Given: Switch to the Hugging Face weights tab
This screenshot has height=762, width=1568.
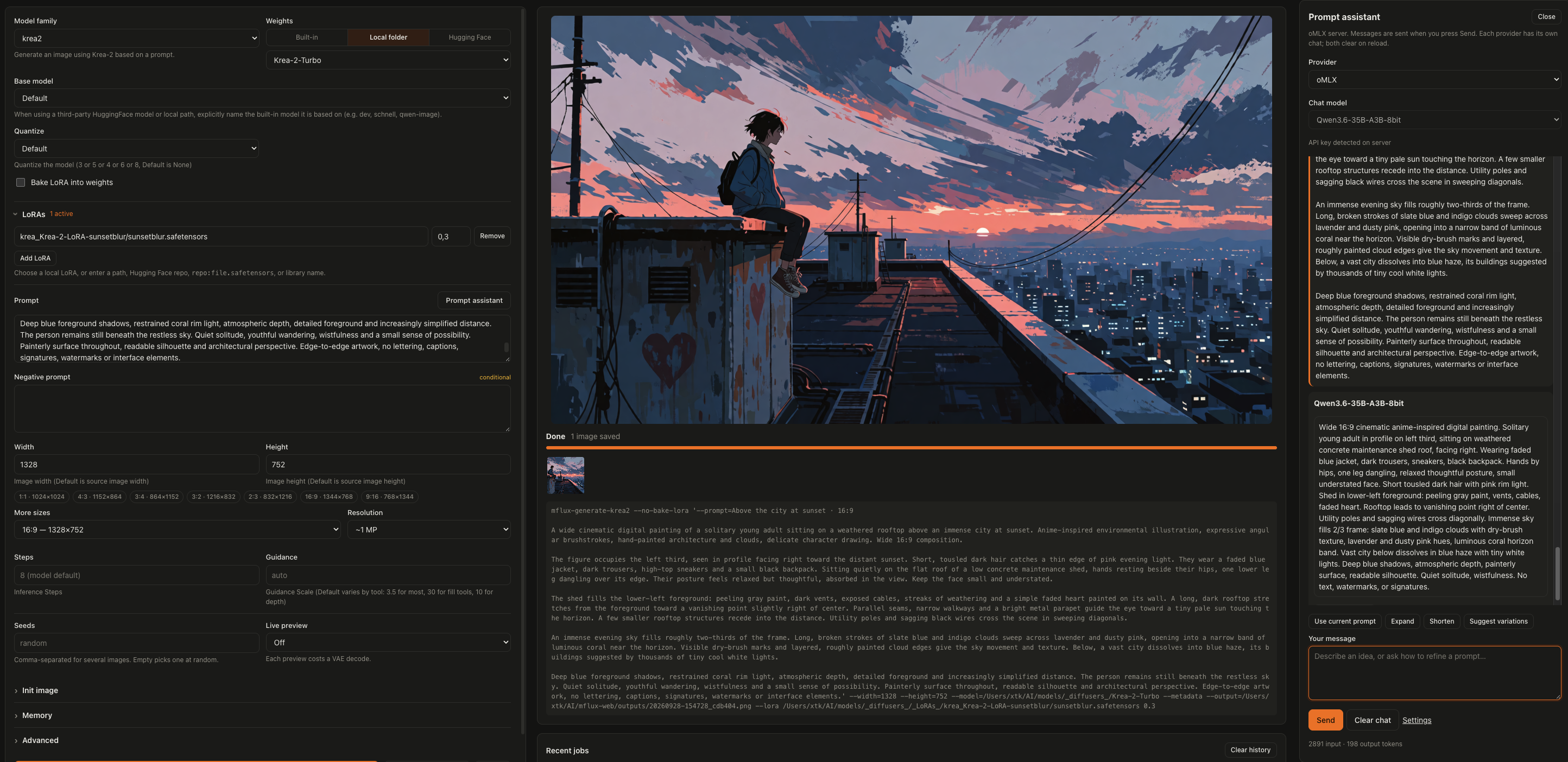Looking at the screenshot, I should (x=470, y=37).
